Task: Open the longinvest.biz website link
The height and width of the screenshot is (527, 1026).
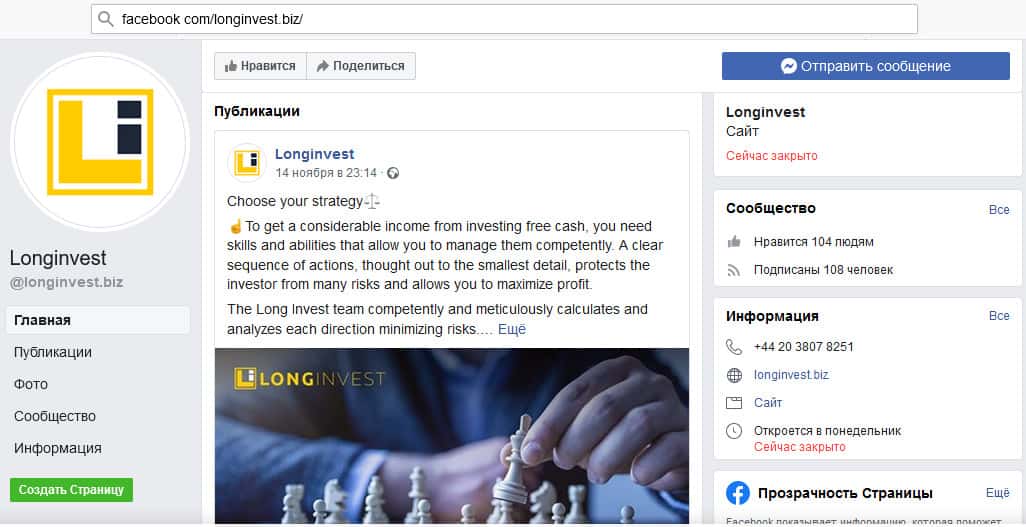Action: (x=791, y=375)
